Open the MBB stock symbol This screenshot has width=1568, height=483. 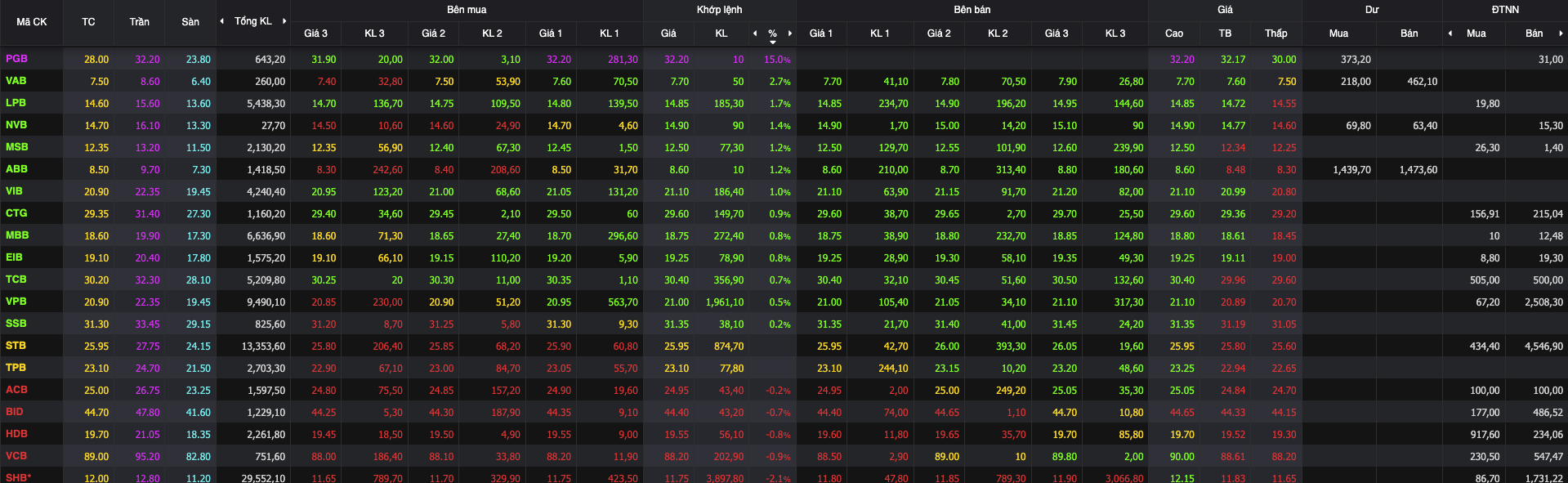pyautogui.click(x=17, y=235)
